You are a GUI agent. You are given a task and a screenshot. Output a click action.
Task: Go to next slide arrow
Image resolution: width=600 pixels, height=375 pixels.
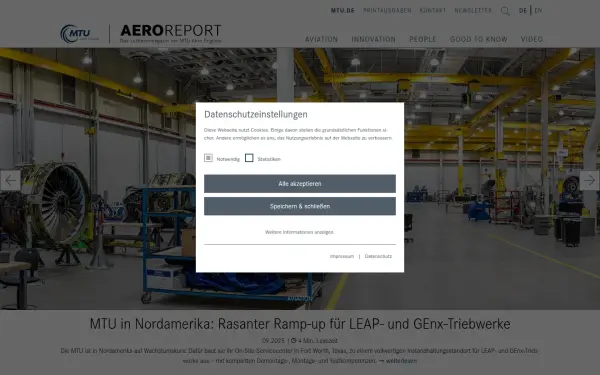click(x=589, y=180)
